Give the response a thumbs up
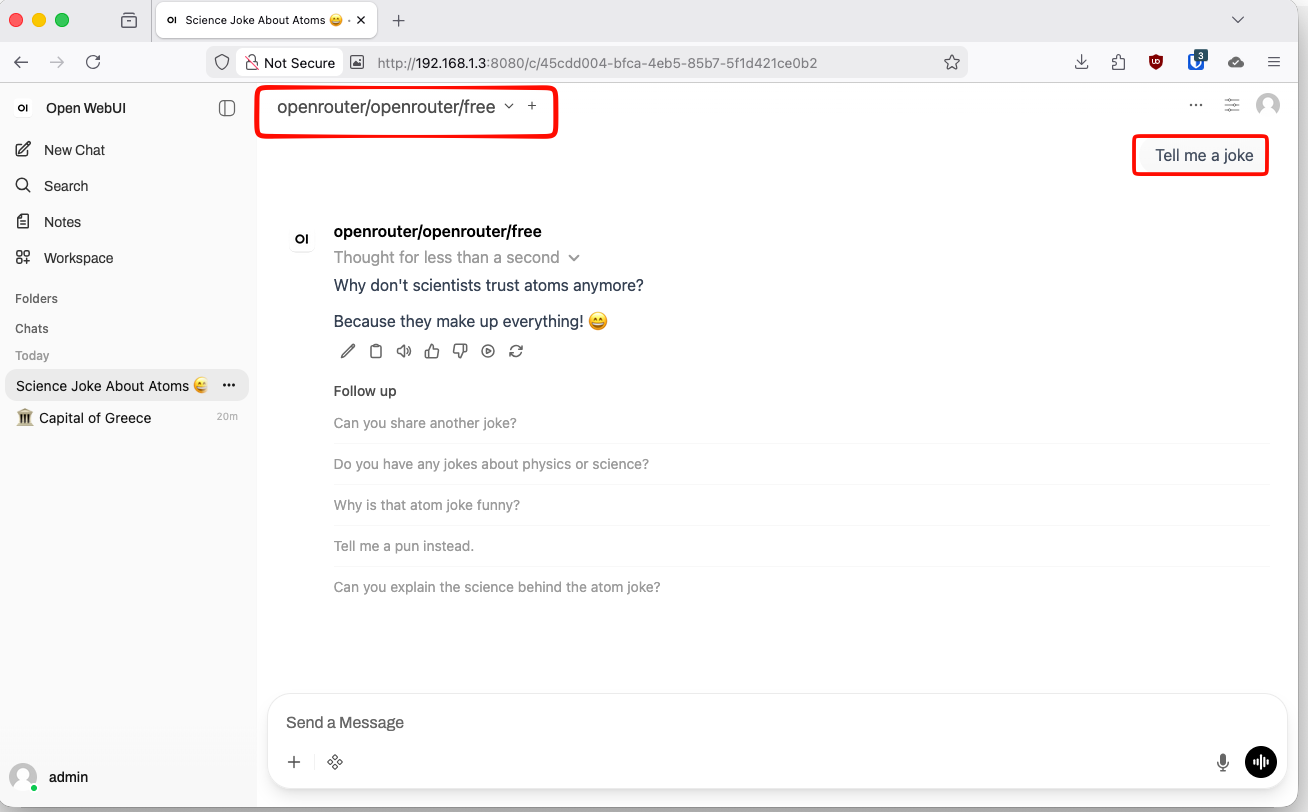Viewport: 1308px width, 812px height. pyautogui.click(x=432, y=351)
